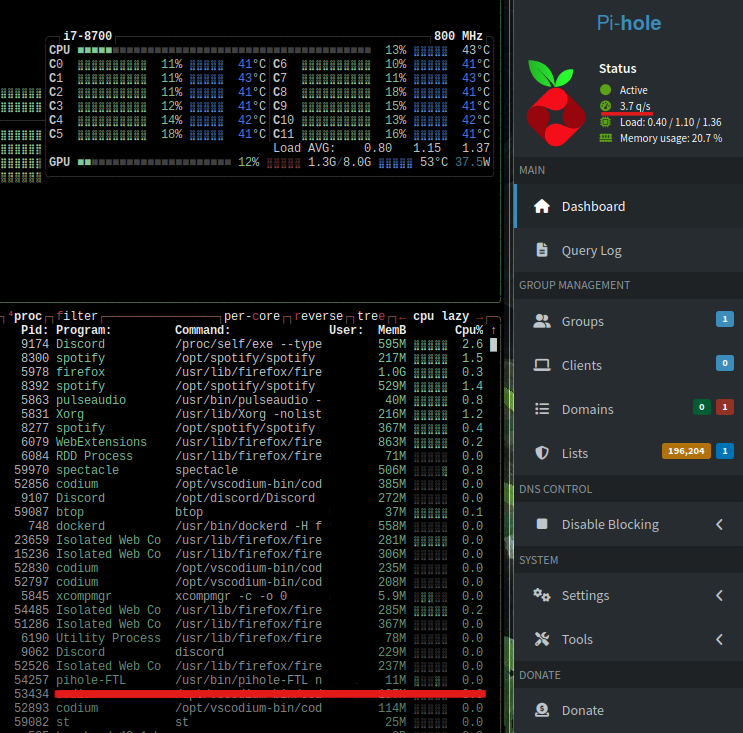Screen dimensions: 743x733
Task: Click the Domains list icon
Action: (x=542, y=409)
